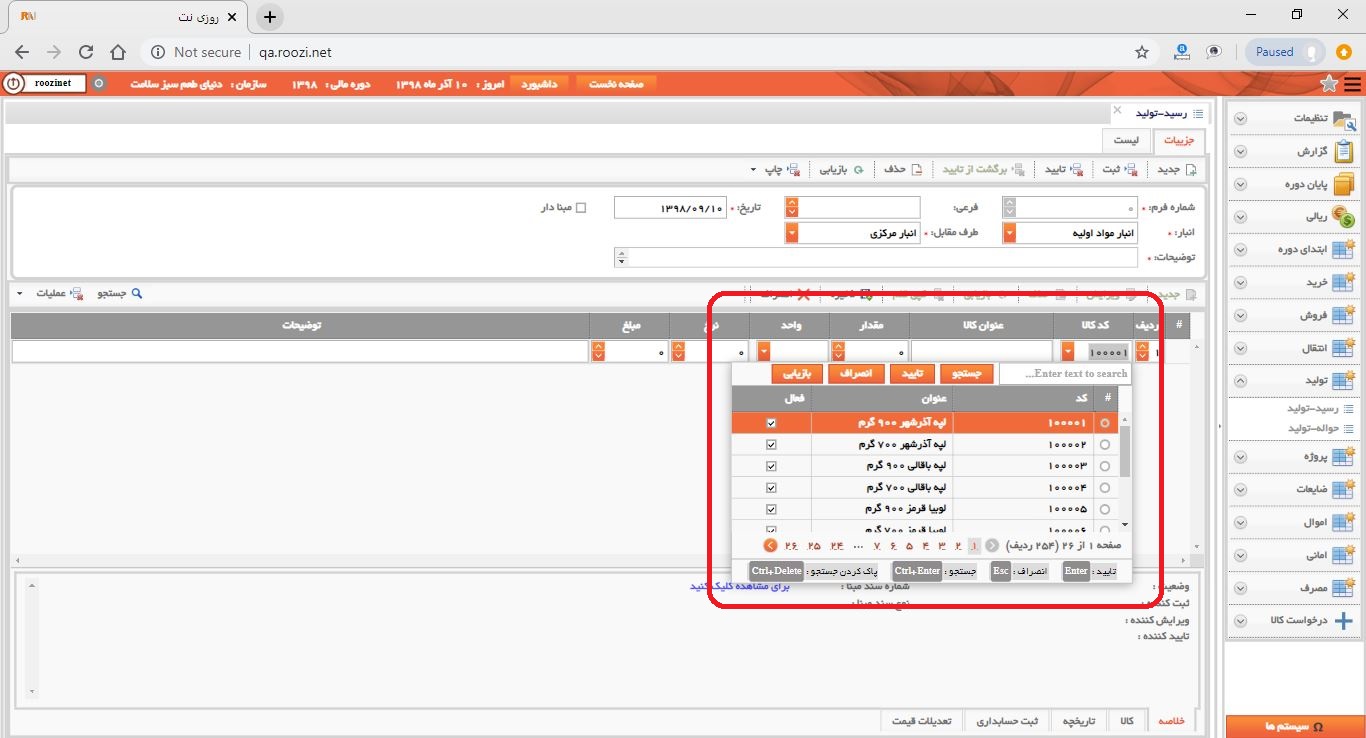The width and height of the screenshot is (1366, 738).
Task: Open the تاریخچه bottom tab
Action: (1078, 721)
